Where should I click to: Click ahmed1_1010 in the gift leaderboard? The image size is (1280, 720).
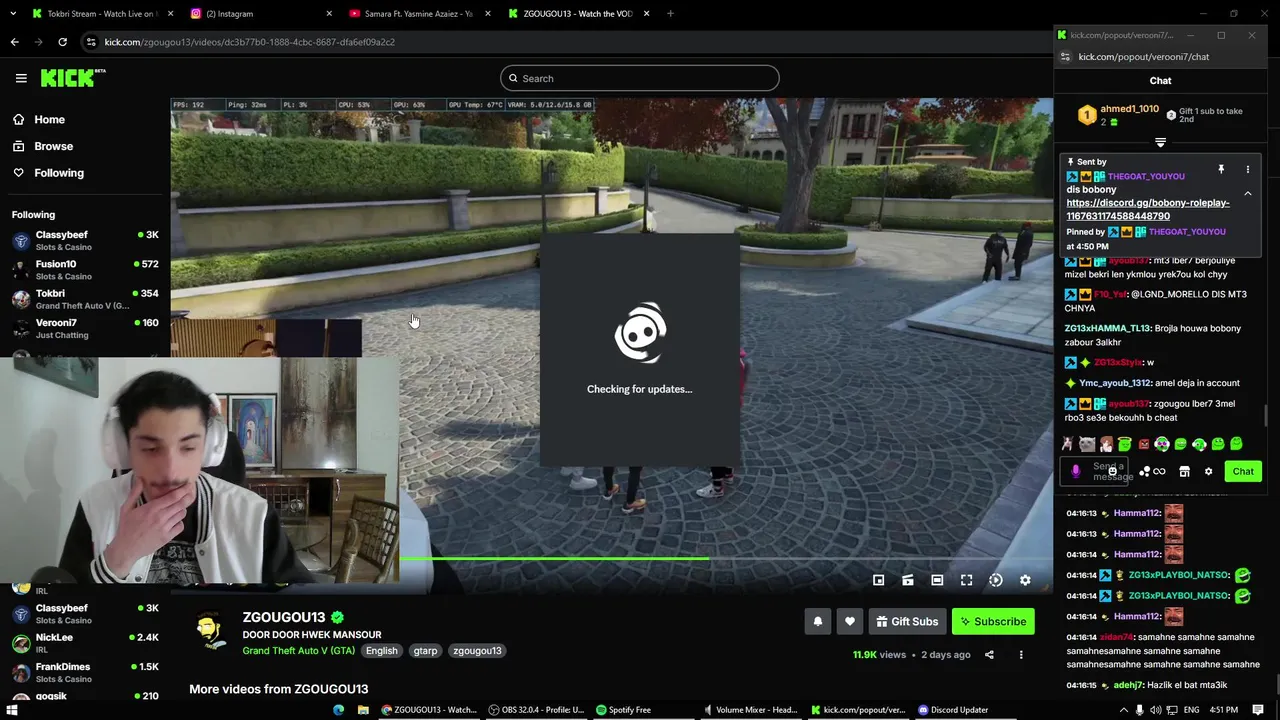[x=1129, y=109]
